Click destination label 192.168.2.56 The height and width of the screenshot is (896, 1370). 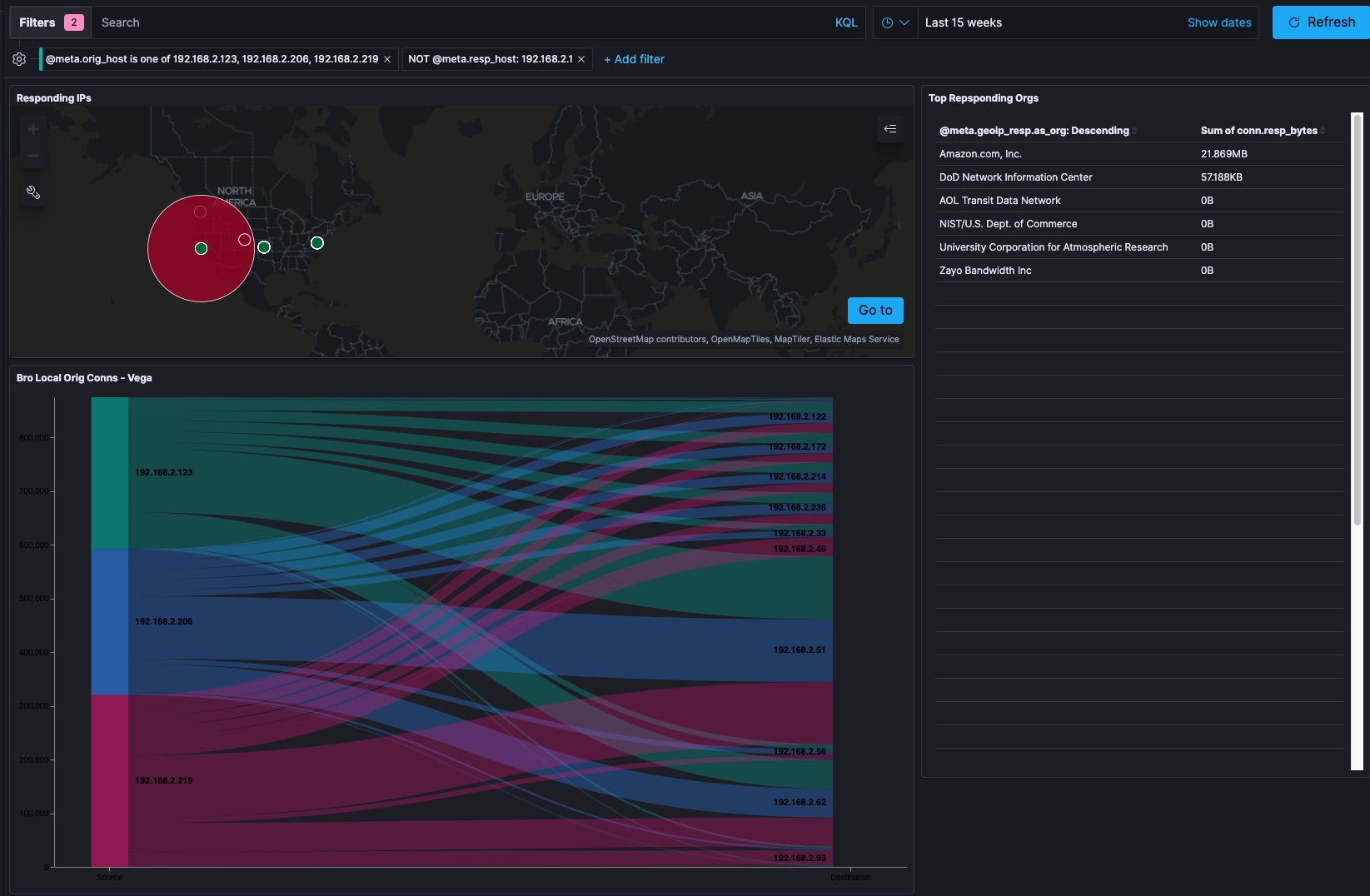coord(800,751)
